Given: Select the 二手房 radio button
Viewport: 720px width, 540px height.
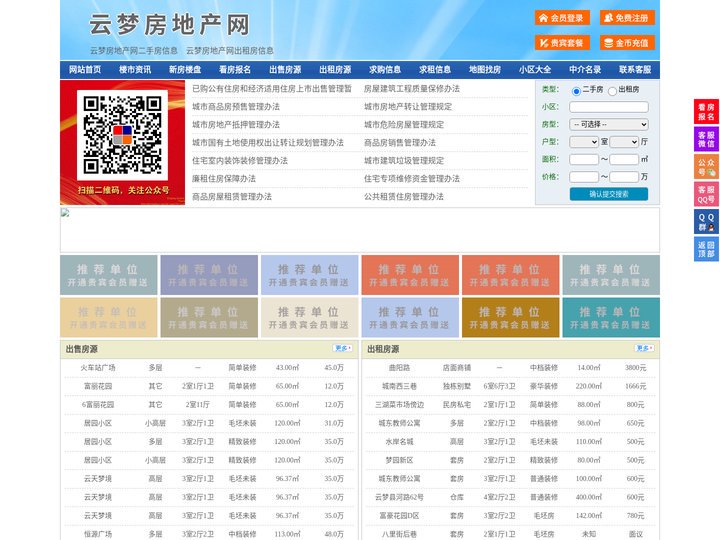Looking at the screenshot, I should pos(576,91).
